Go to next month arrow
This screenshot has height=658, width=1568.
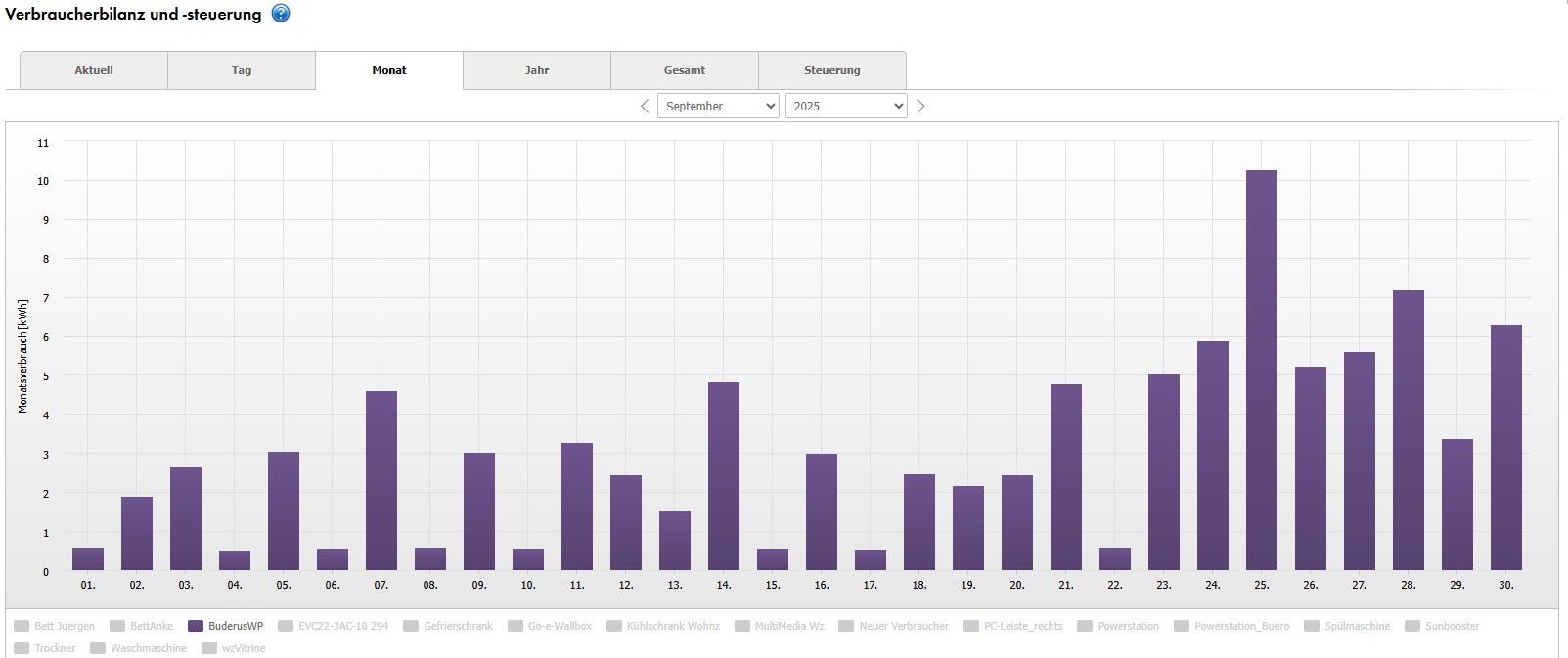(920, 106)
